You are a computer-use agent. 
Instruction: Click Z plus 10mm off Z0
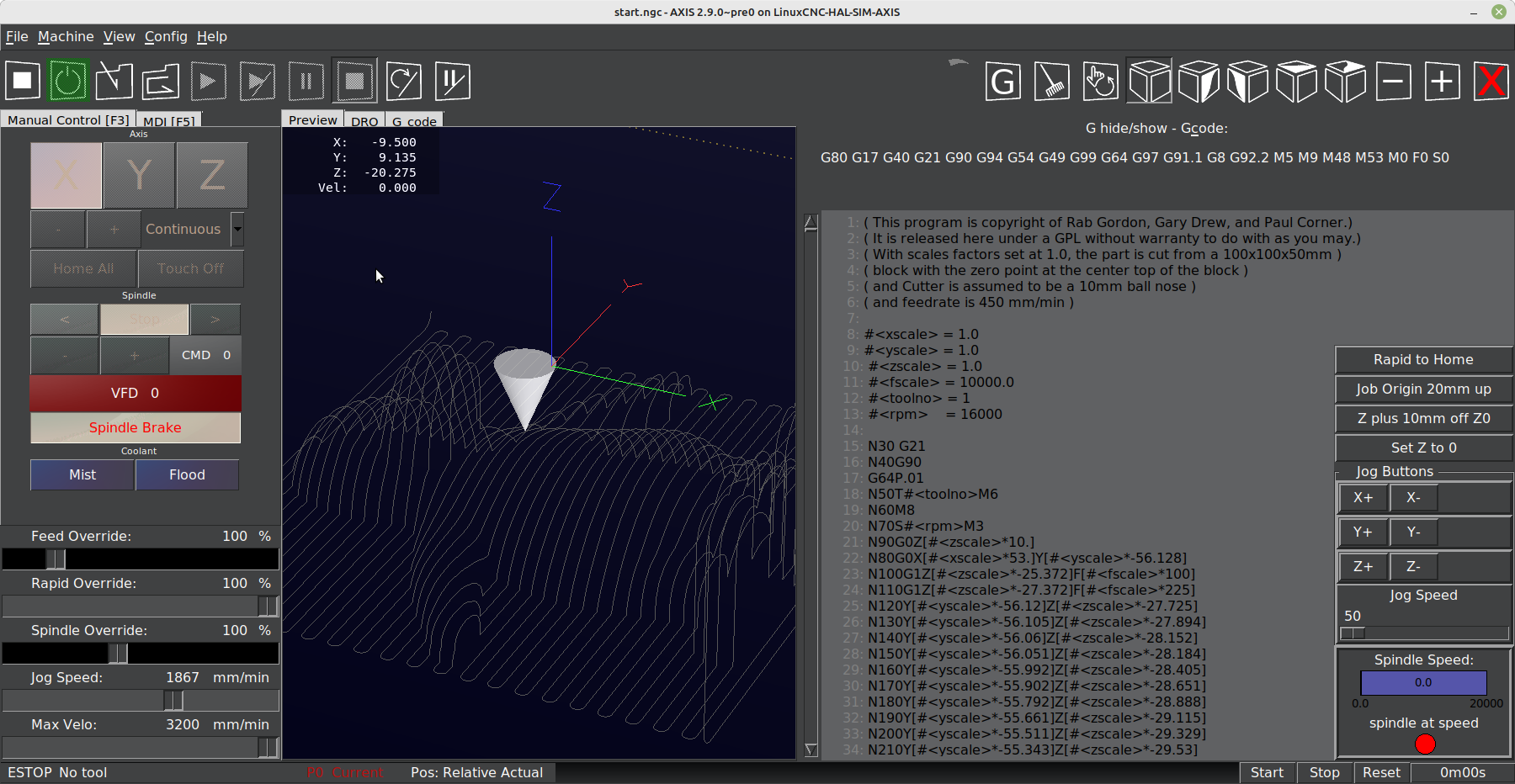[x=1423, y=418]
